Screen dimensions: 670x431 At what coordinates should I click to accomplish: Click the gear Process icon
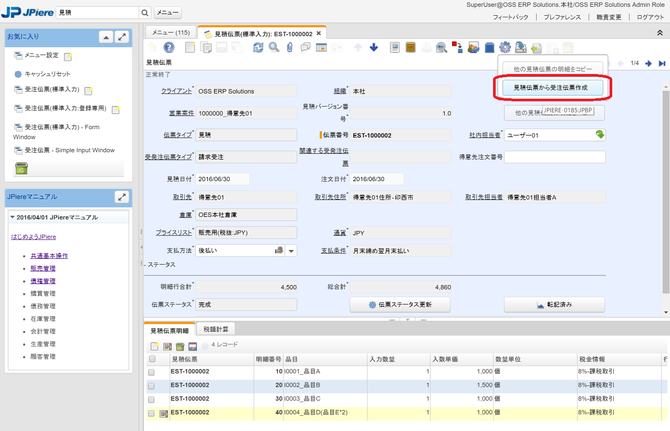tap(505, 47)
